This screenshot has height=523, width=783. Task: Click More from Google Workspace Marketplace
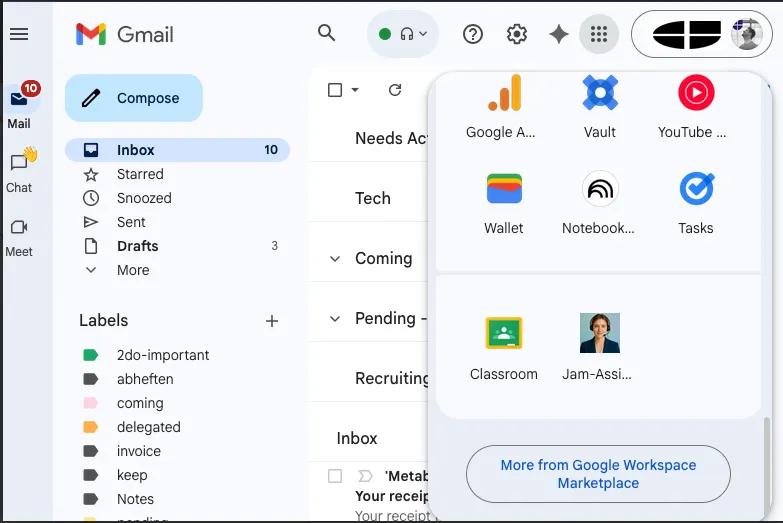(x=598, y=474)
